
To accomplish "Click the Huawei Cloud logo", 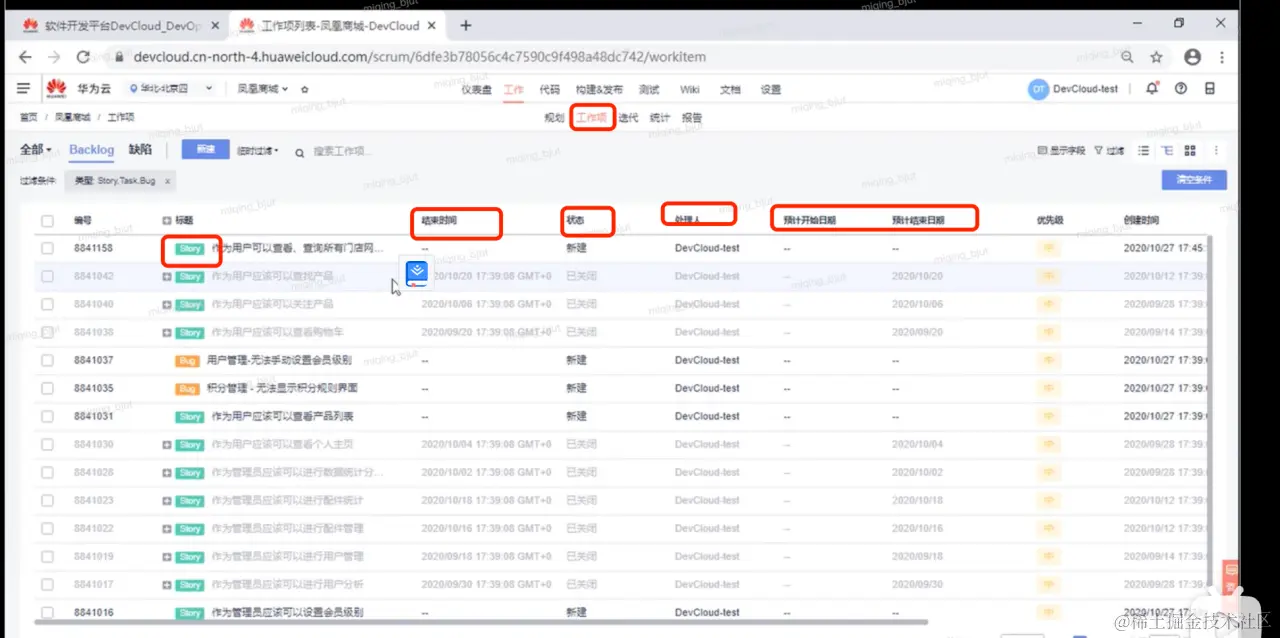I will click(56, 89).
